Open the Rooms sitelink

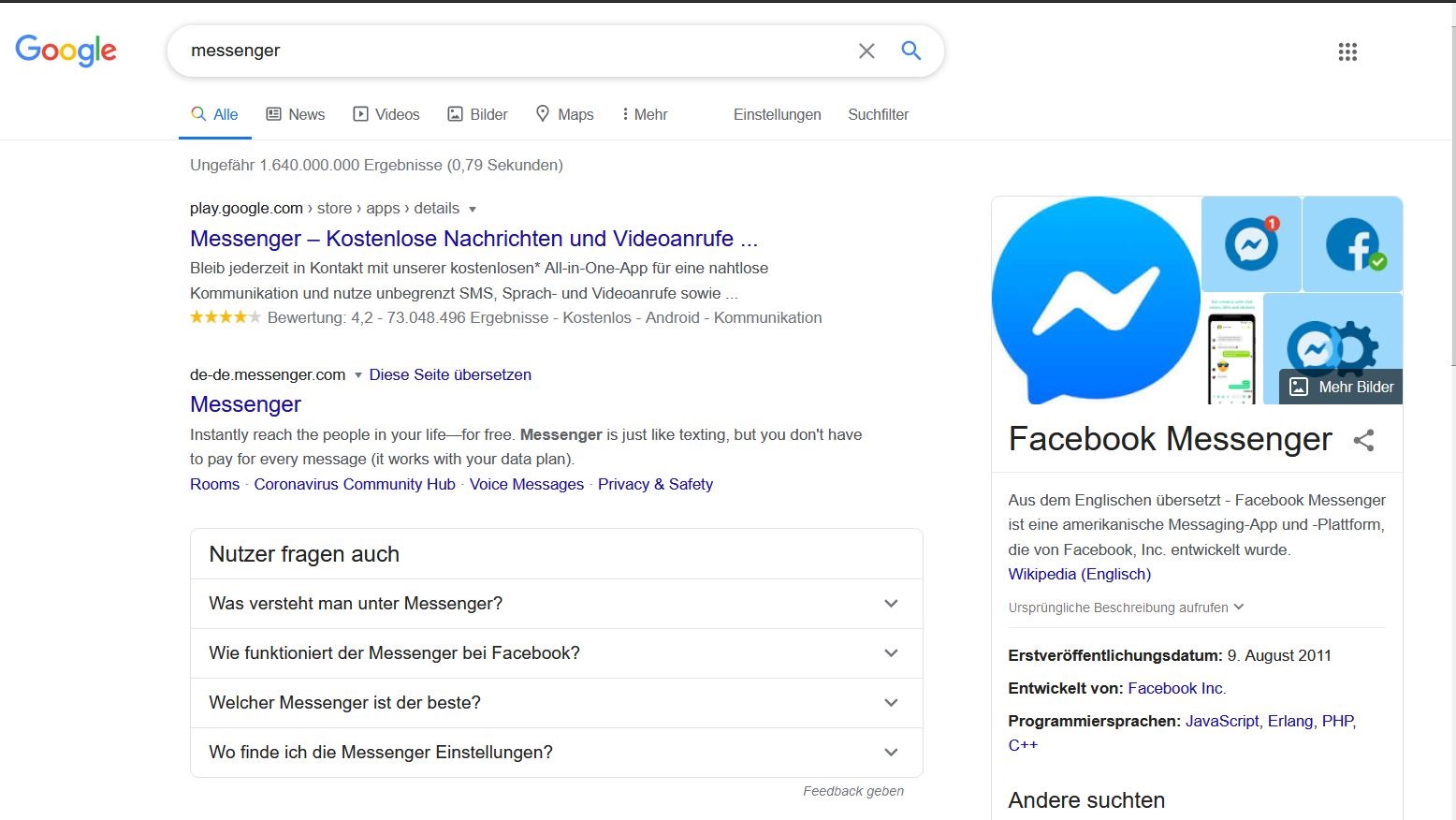coord(214,484)
